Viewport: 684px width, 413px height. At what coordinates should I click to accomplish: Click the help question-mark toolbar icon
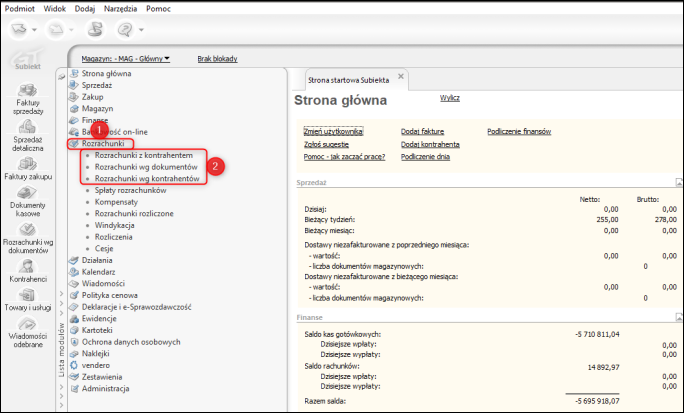click(127, 30)
